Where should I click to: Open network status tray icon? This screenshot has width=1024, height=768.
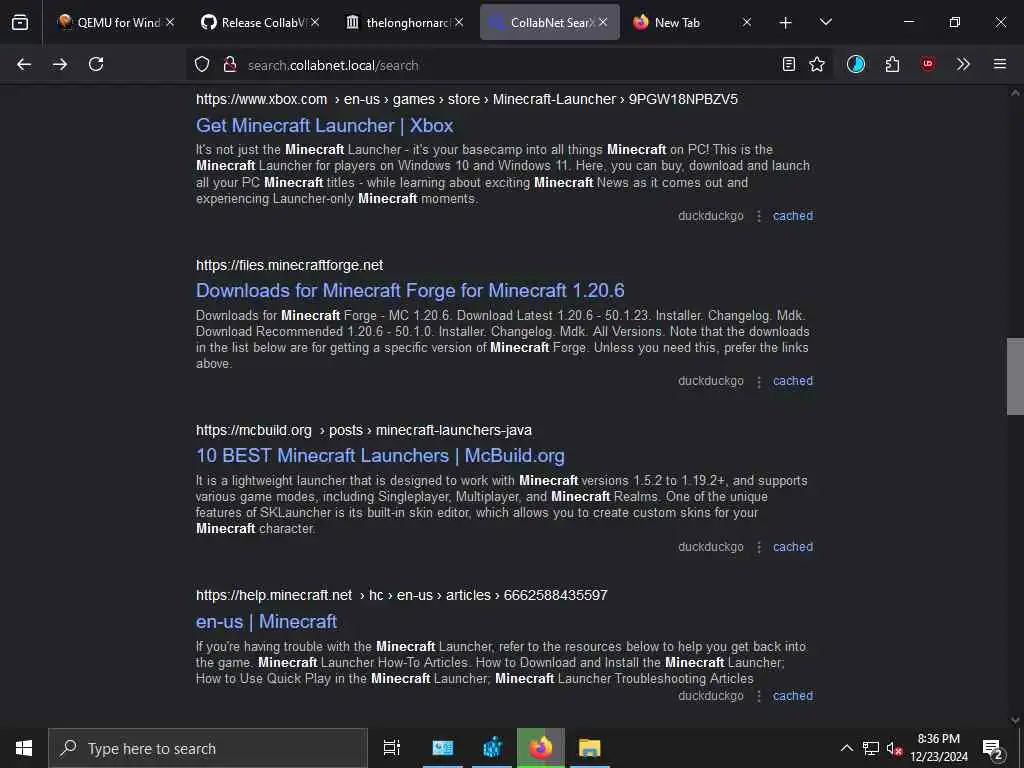point(871,748)
